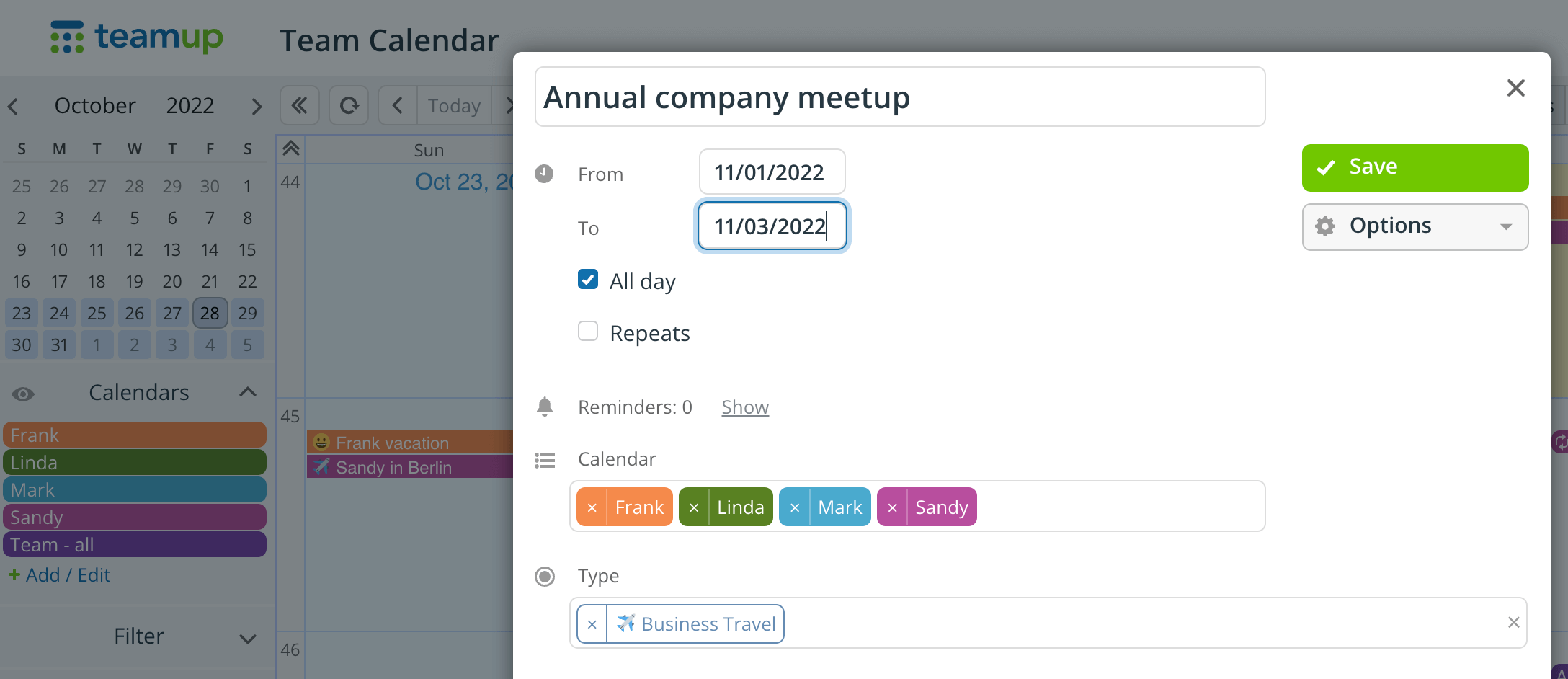Remove the Business Travel type tag

click(x=592, y=624)
